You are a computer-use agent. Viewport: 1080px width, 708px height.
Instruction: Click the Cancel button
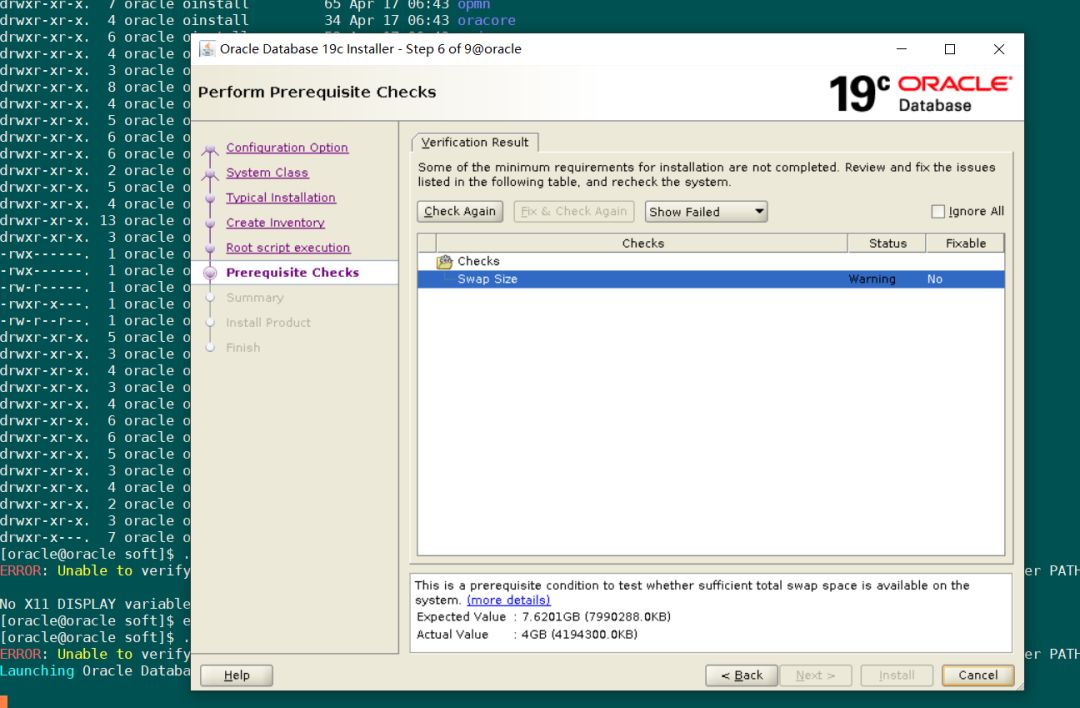coord(977,676)
